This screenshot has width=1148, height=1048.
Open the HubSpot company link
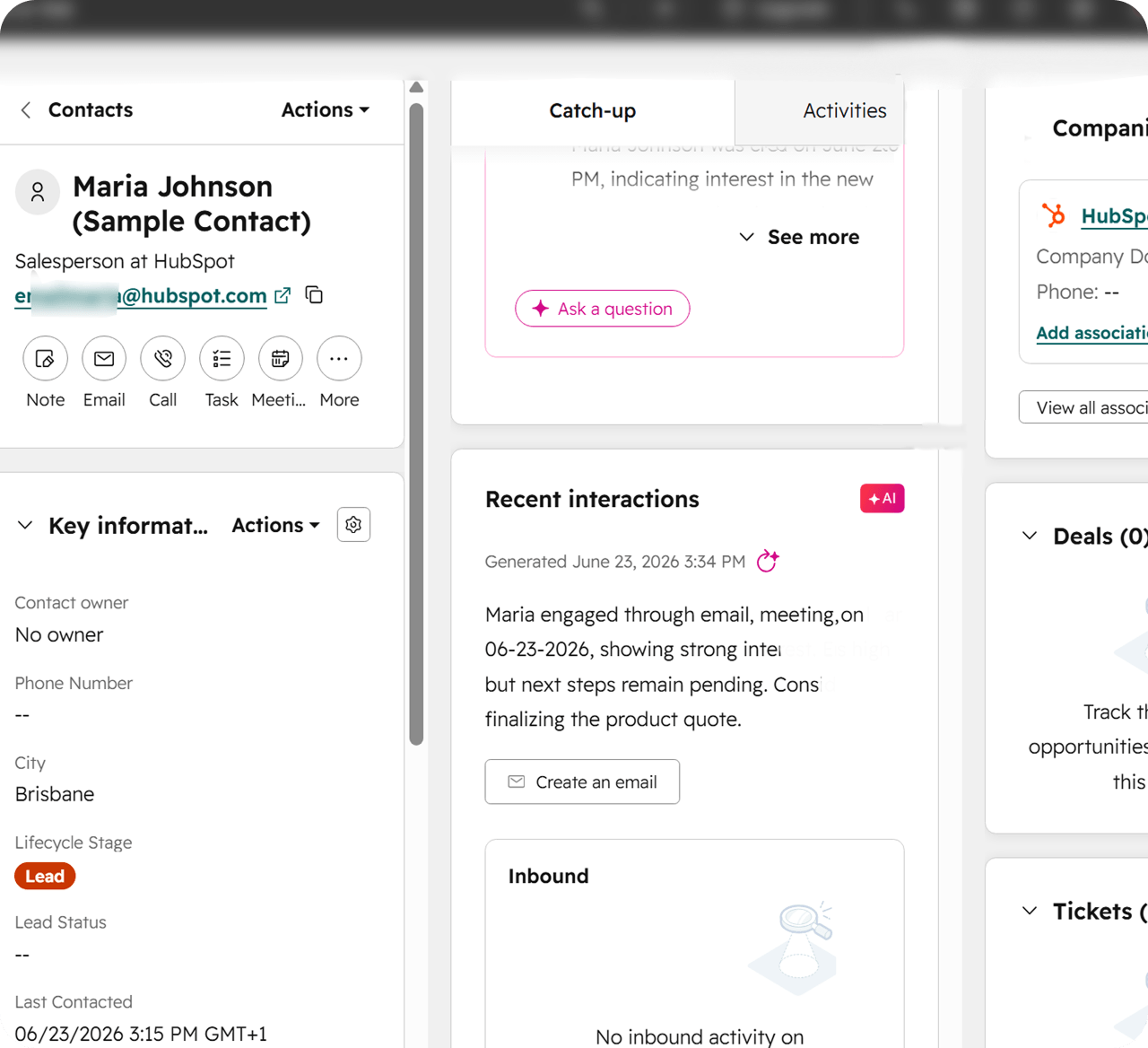coord(1114,216)
